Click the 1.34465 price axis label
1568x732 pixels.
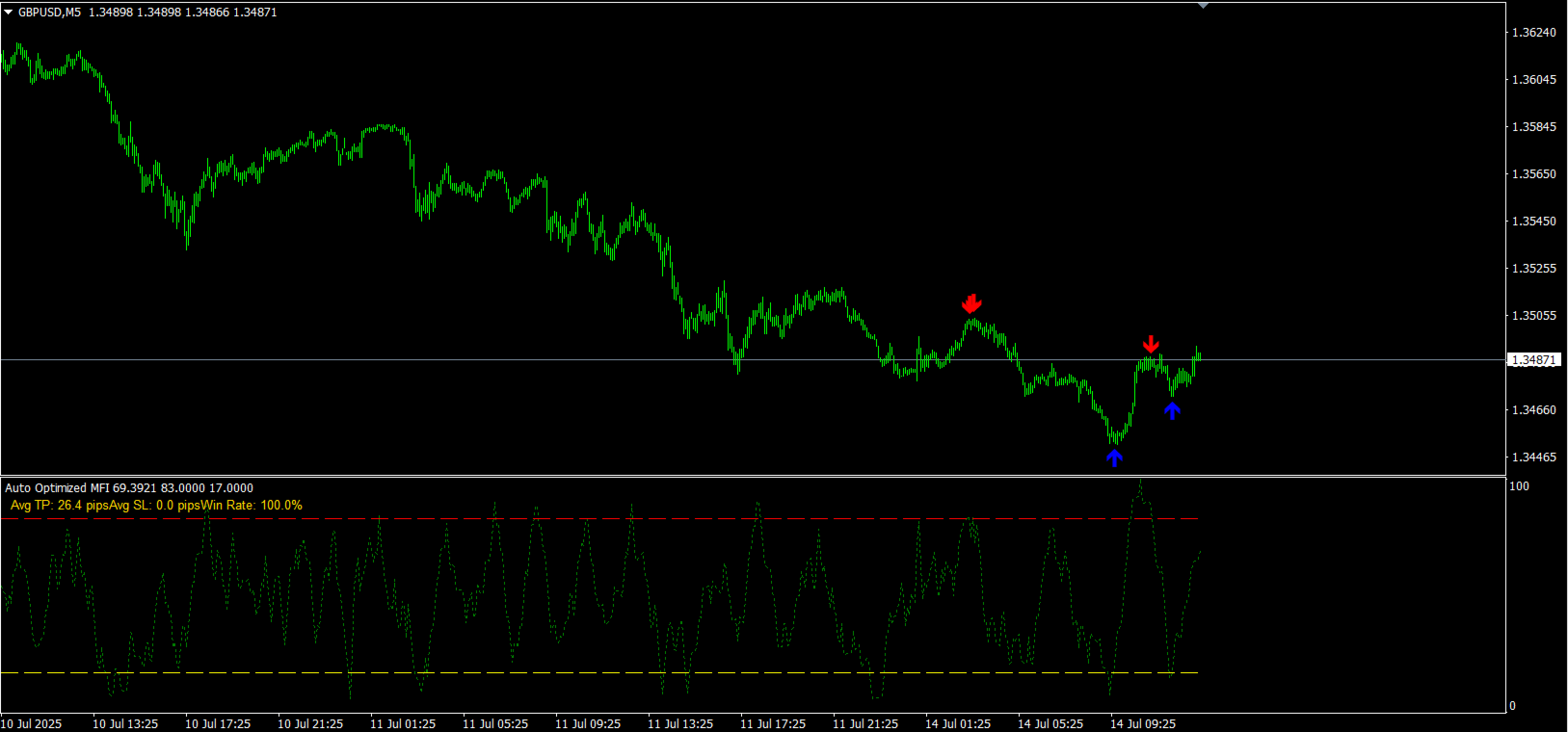click(x=1533, y=457)
